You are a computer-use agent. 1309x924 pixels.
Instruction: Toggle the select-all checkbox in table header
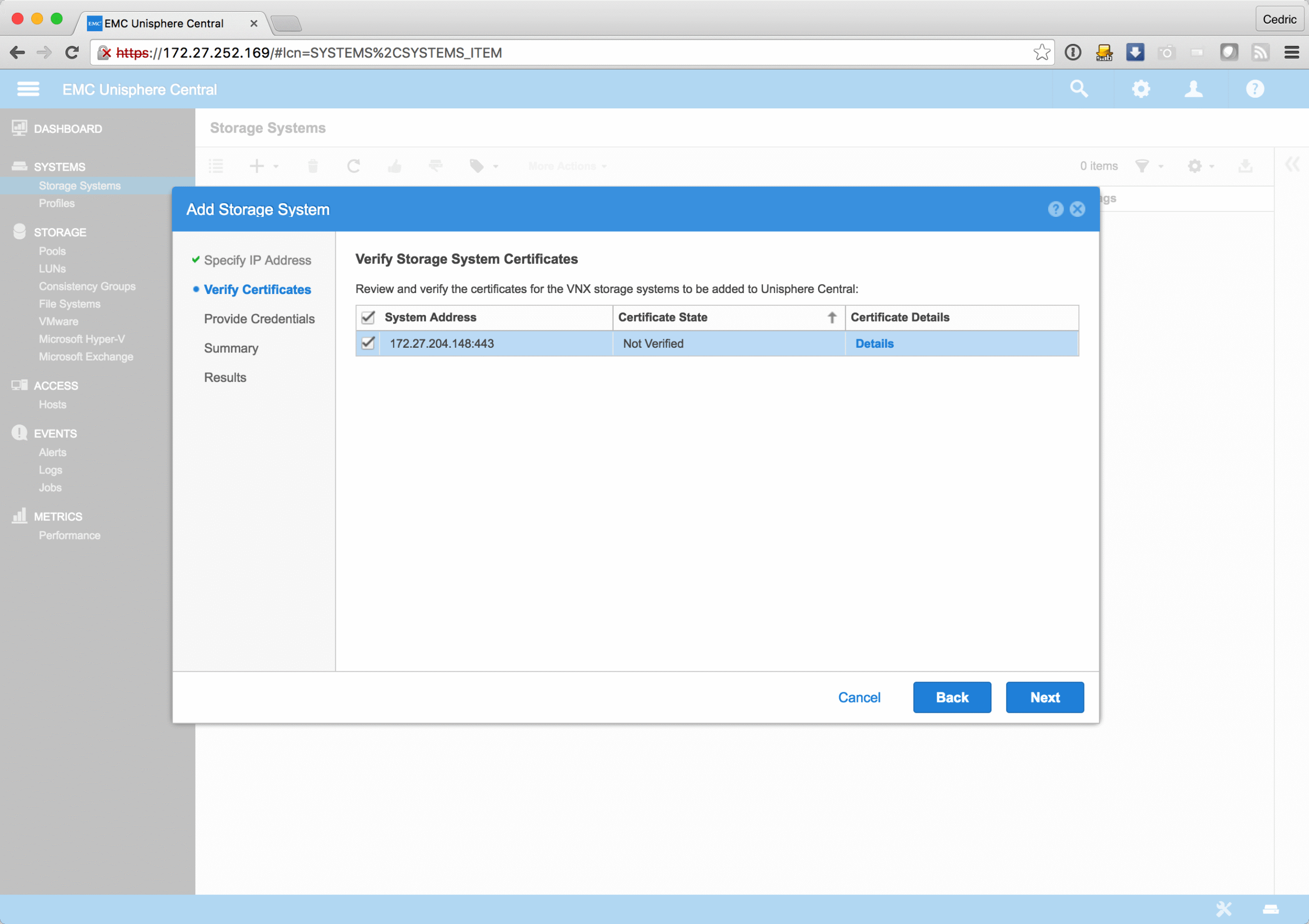368,318
